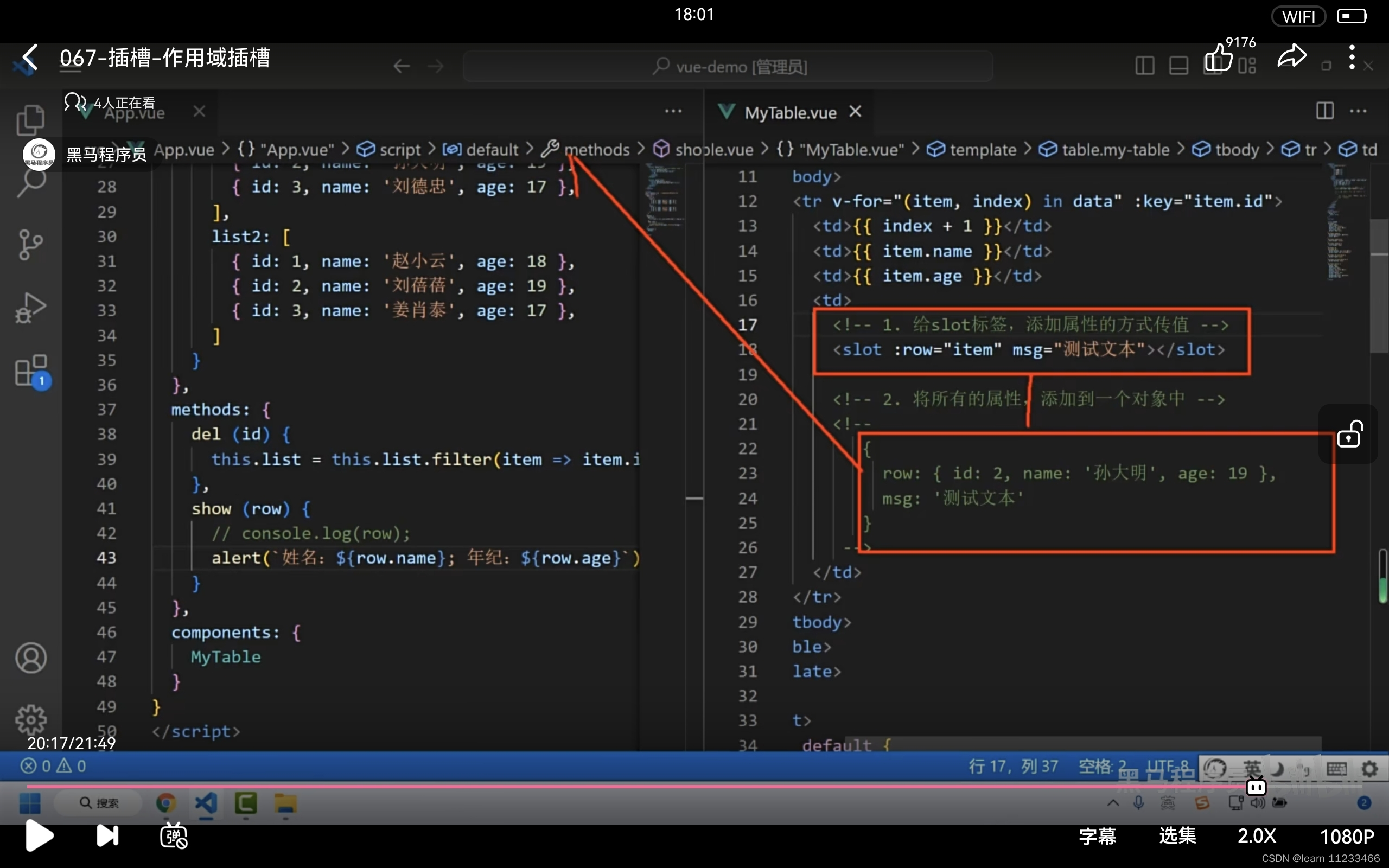Image resolution: width=1389 pixels, height=868 pixels.
Task: Click the Windows Start button
Action: [x=30, y=803]
